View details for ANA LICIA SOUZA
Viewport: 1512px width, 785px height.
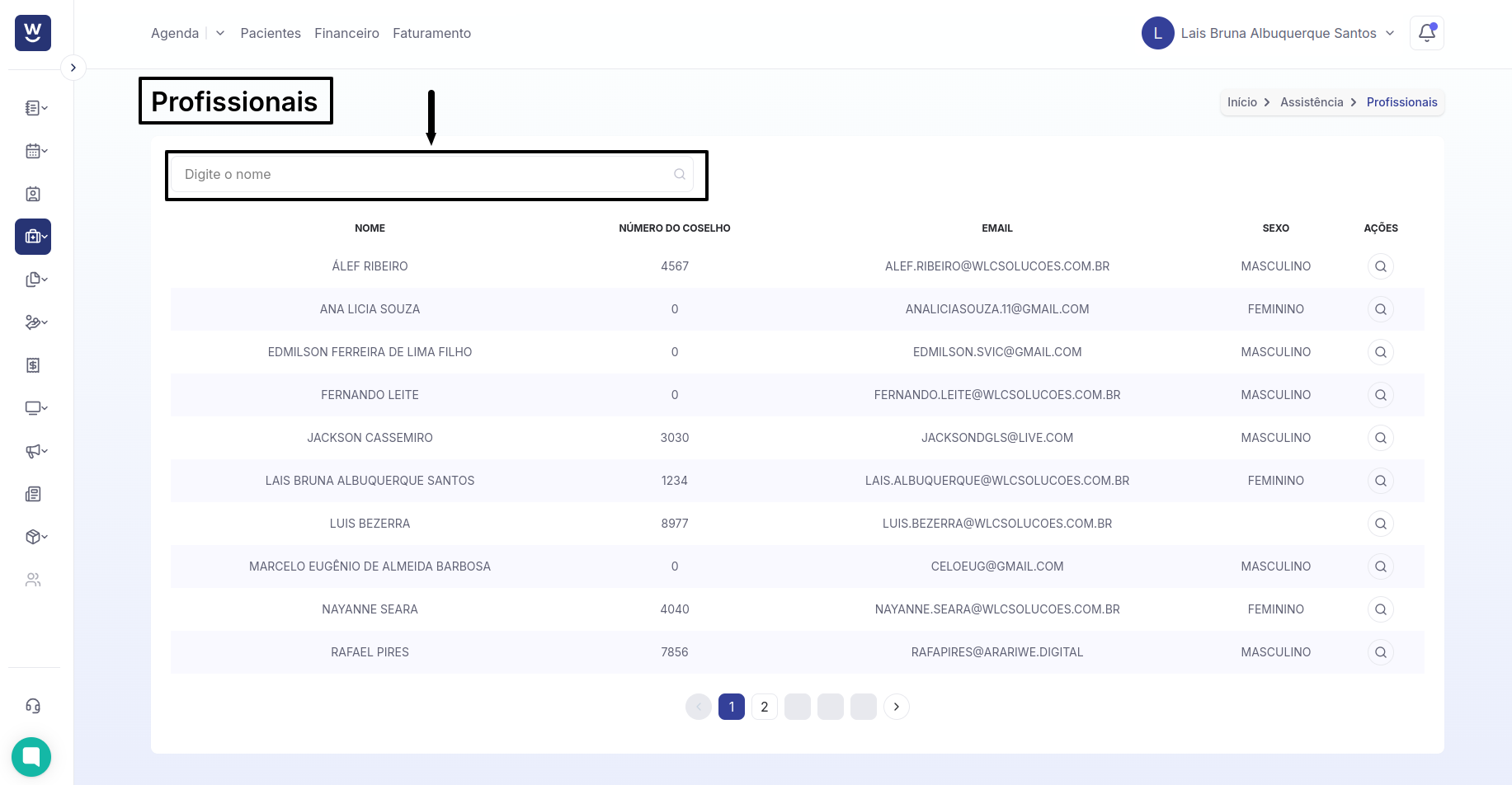pos(1381,309)
